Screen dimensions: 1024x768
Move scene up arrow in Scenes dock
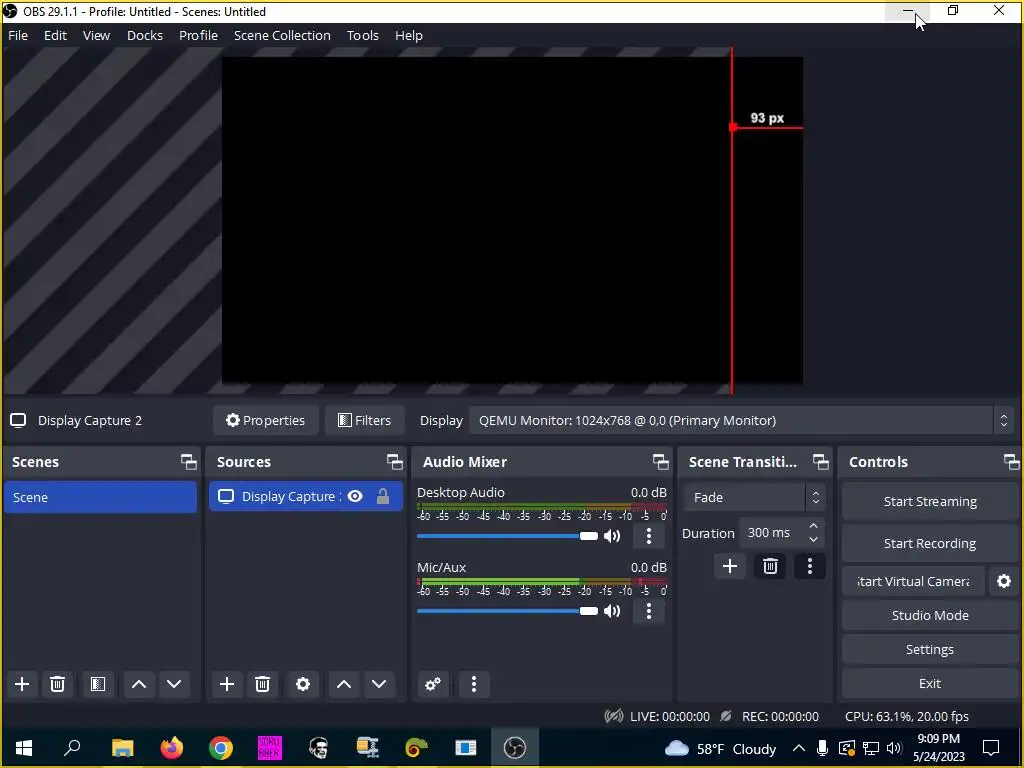click(x=138, y=684)
